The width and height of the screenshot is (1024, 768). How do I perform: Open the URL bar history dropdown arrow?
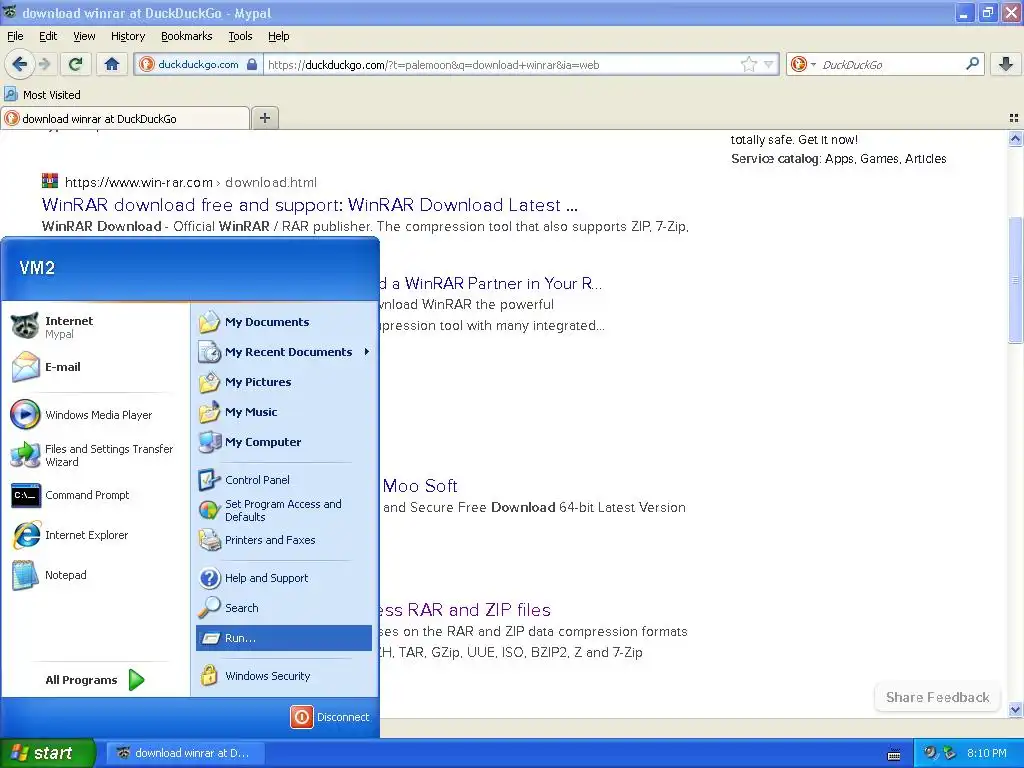pyautogui.click(x=769, y=64)
